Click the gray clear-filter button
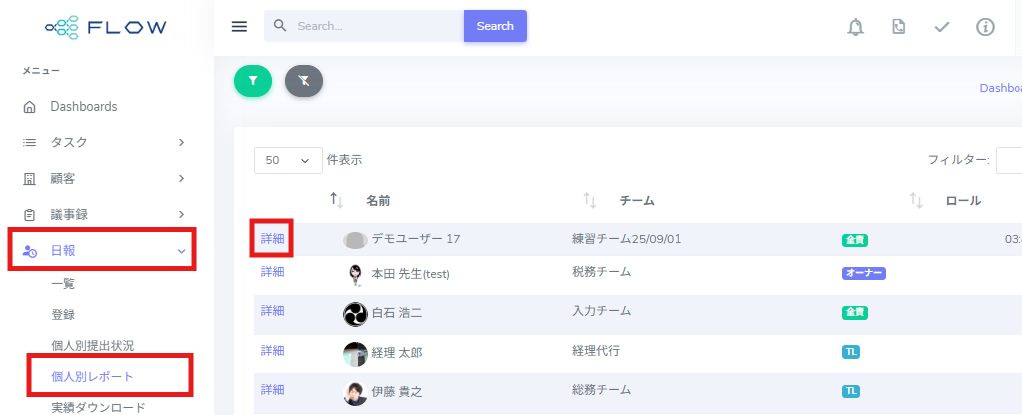This screenshot has width=1022, height=415. [304, 82]
